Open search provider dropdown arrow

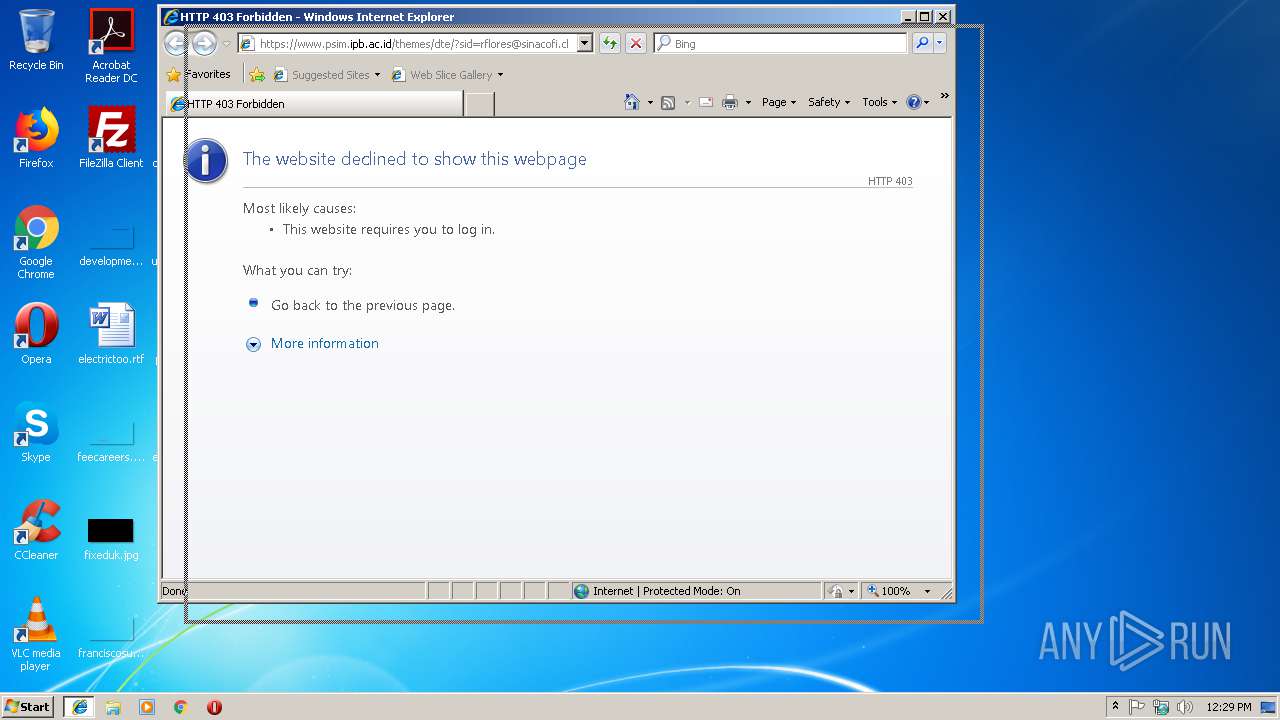tap(940, 43)
